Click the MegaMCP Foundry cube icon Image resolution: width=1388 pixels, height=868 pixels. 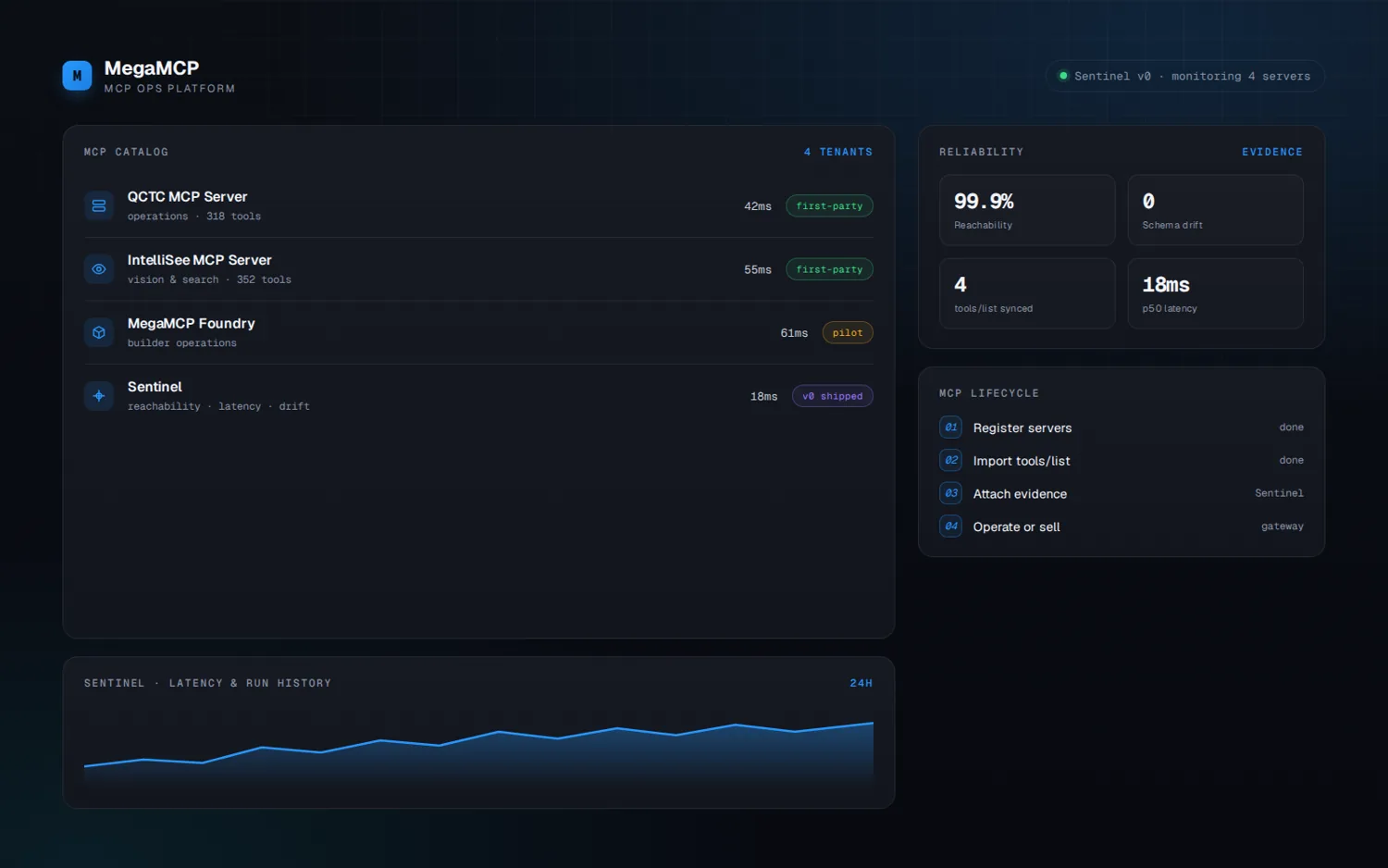click(x=99, y=332)
